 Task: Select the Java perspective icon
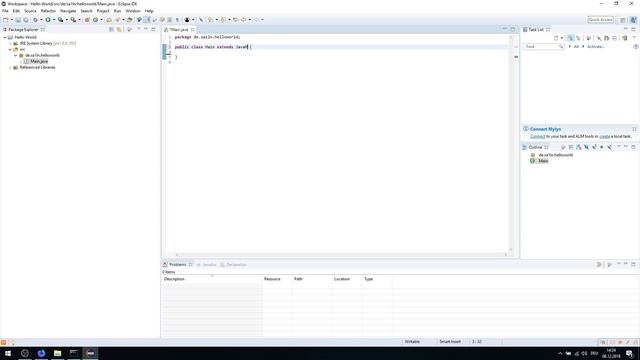[x=633, y=20]
